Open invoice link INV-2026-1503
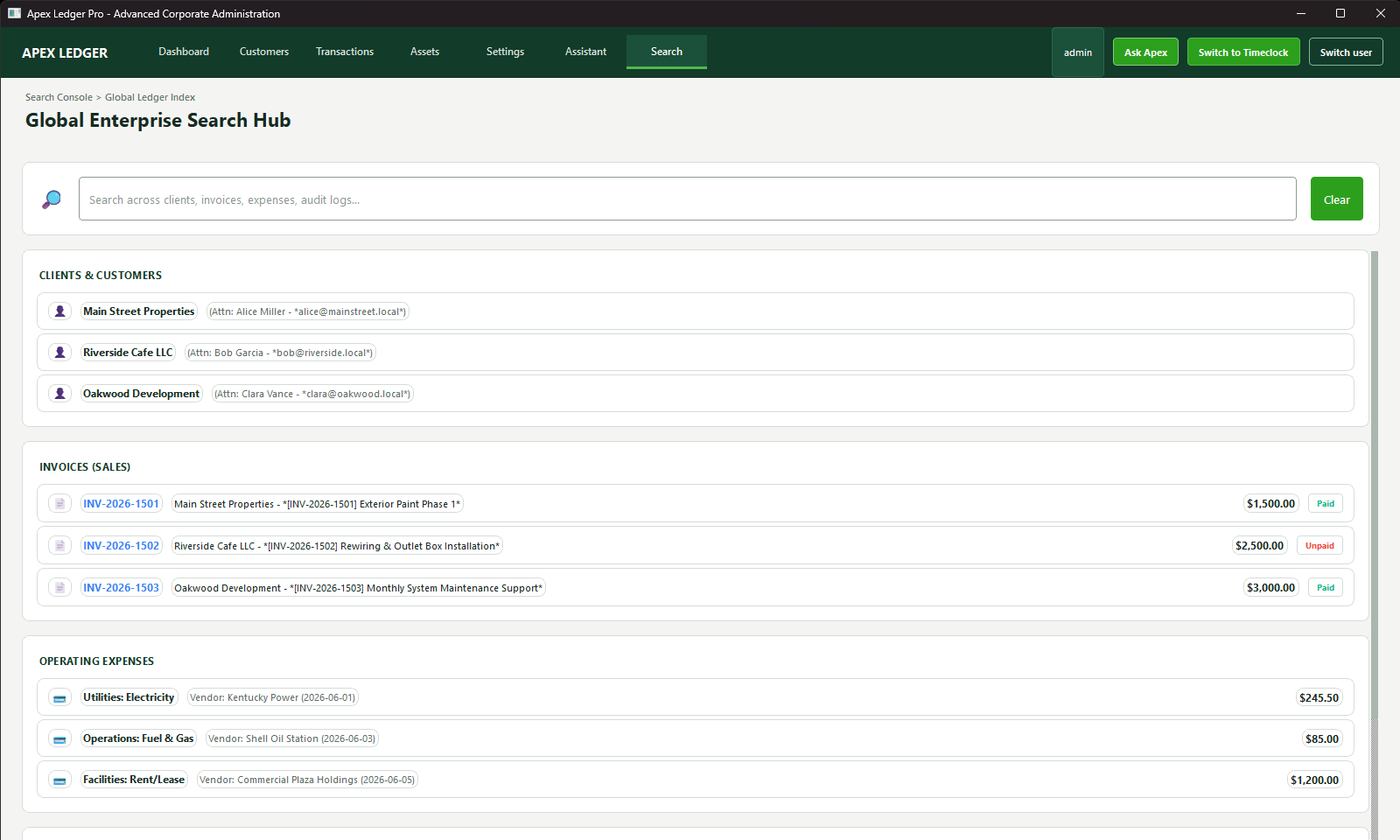This screenshot has height=840, width=1400. click(122, 588)
